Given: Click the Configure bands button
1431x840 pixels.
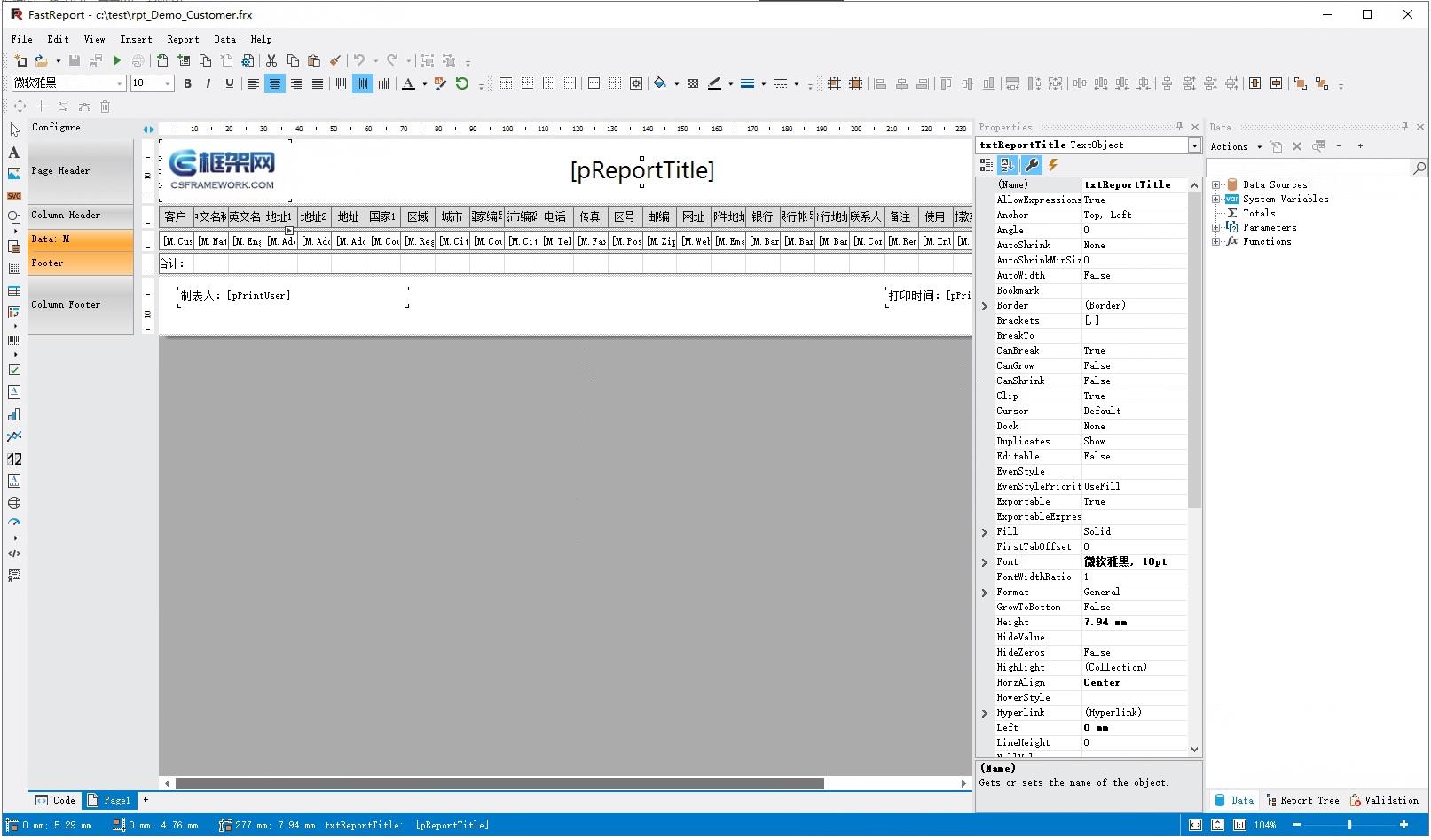Looking at the screenshot, I should [x=56, y=128].
